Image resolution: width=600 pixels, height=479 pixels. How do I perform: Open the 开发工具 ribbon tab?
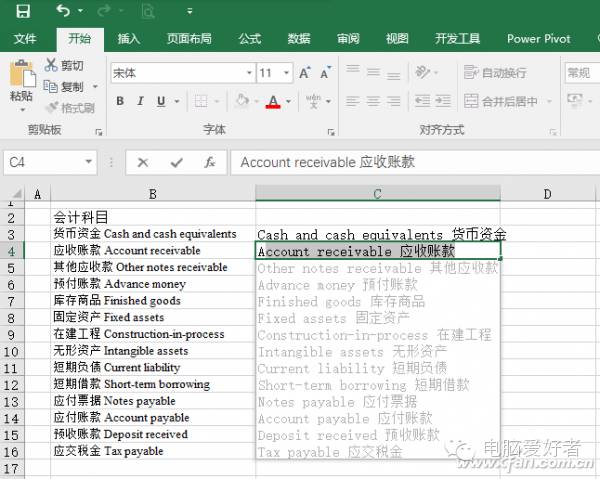pos(457,39)
